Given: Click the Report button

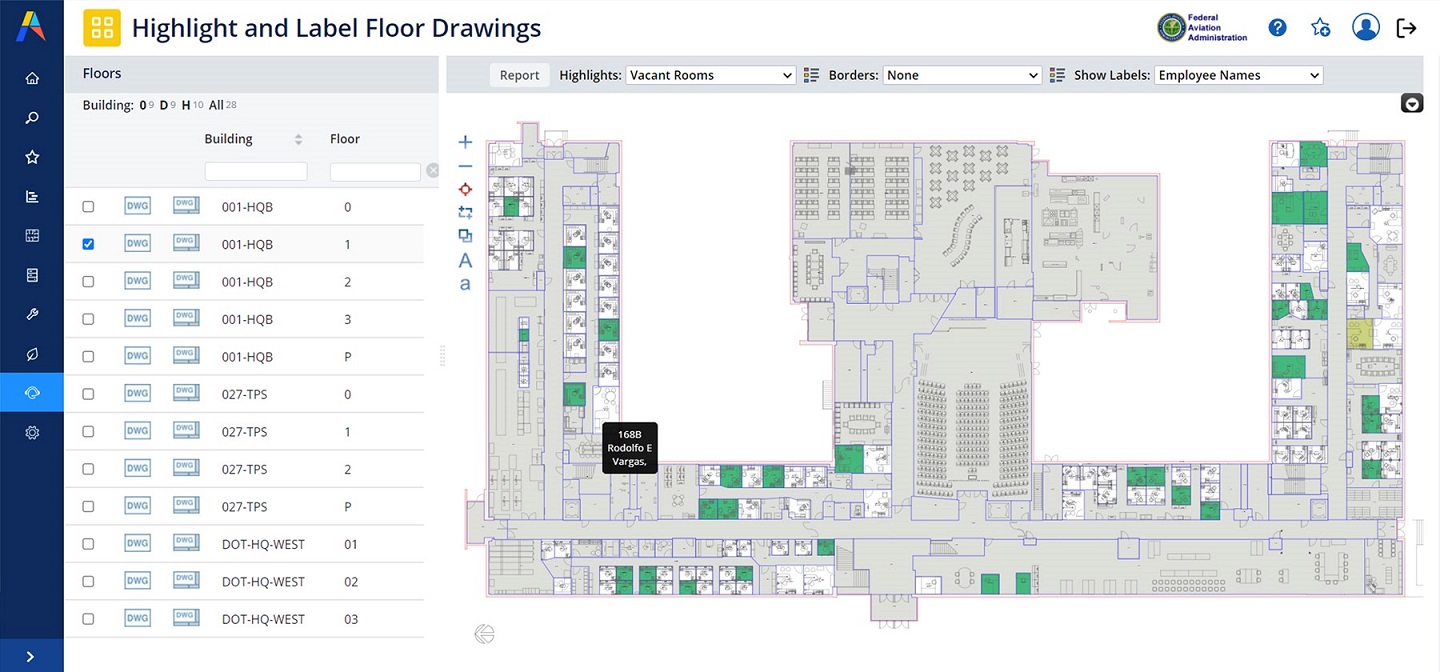Looking at the screenshot, I should point(519,75).
